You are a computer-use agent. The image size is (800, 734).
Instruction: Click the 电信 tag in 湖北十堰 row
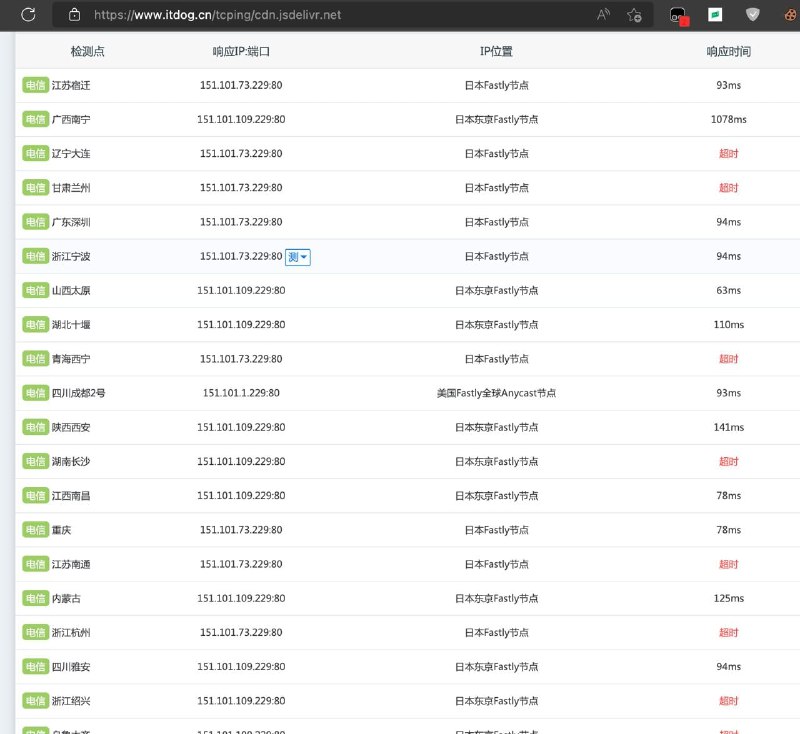click(35, 324)
